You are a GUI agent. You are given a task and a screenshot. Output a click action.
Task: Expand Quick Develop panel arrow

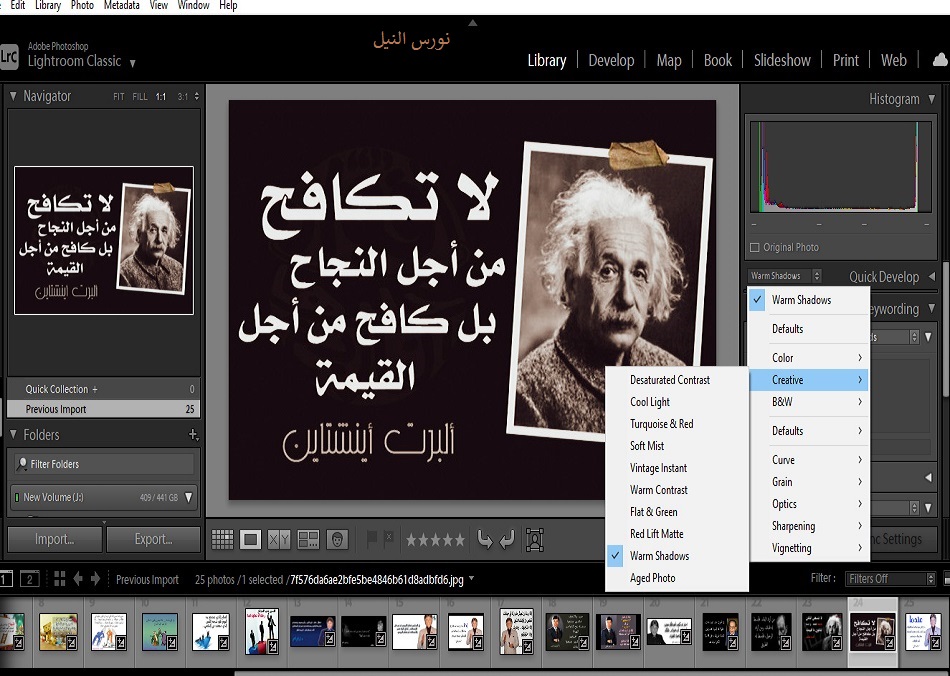point(932,276)
